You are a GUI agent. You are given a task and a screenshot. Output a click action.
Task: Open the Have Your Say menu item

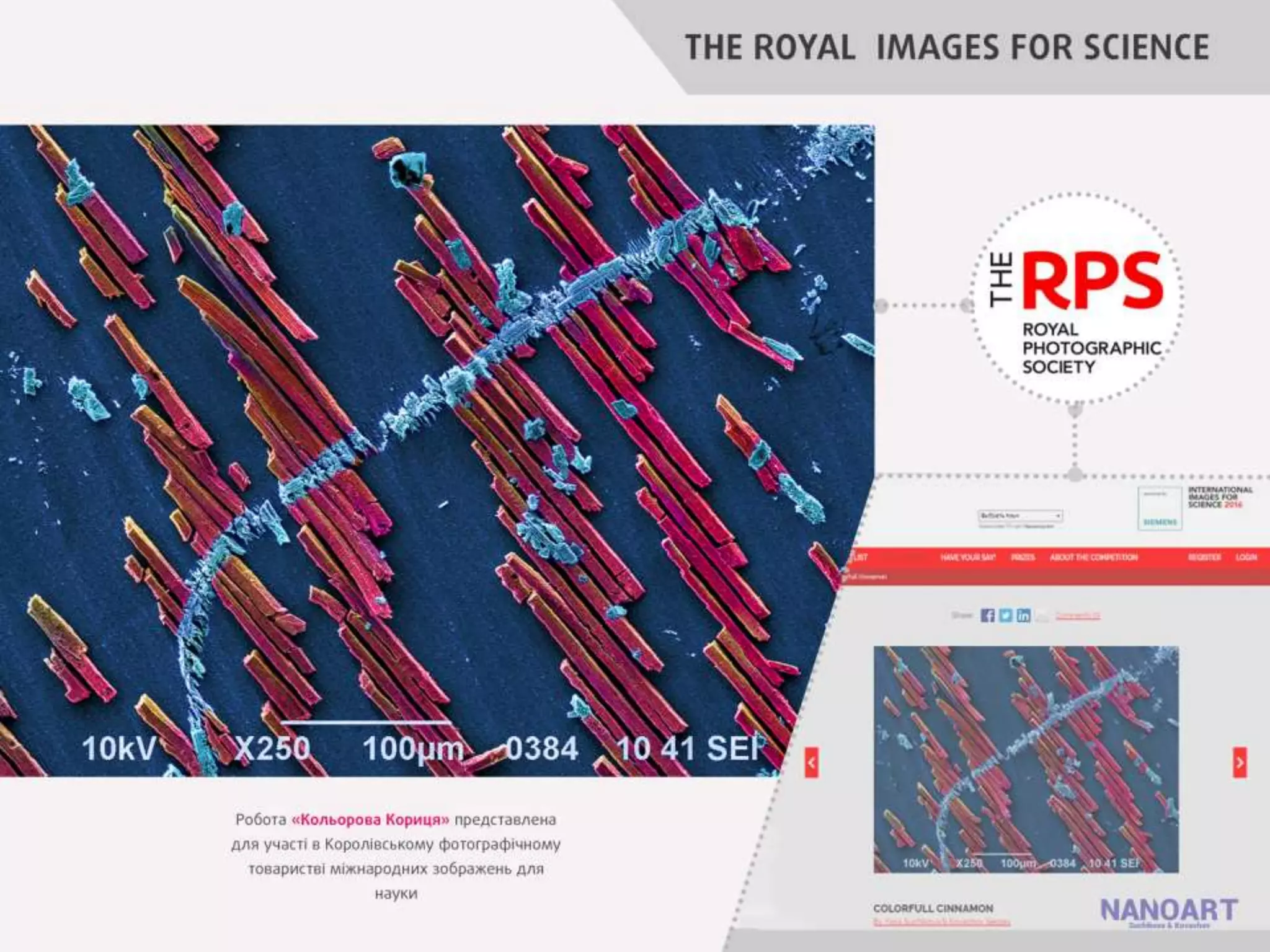[967, 557]
